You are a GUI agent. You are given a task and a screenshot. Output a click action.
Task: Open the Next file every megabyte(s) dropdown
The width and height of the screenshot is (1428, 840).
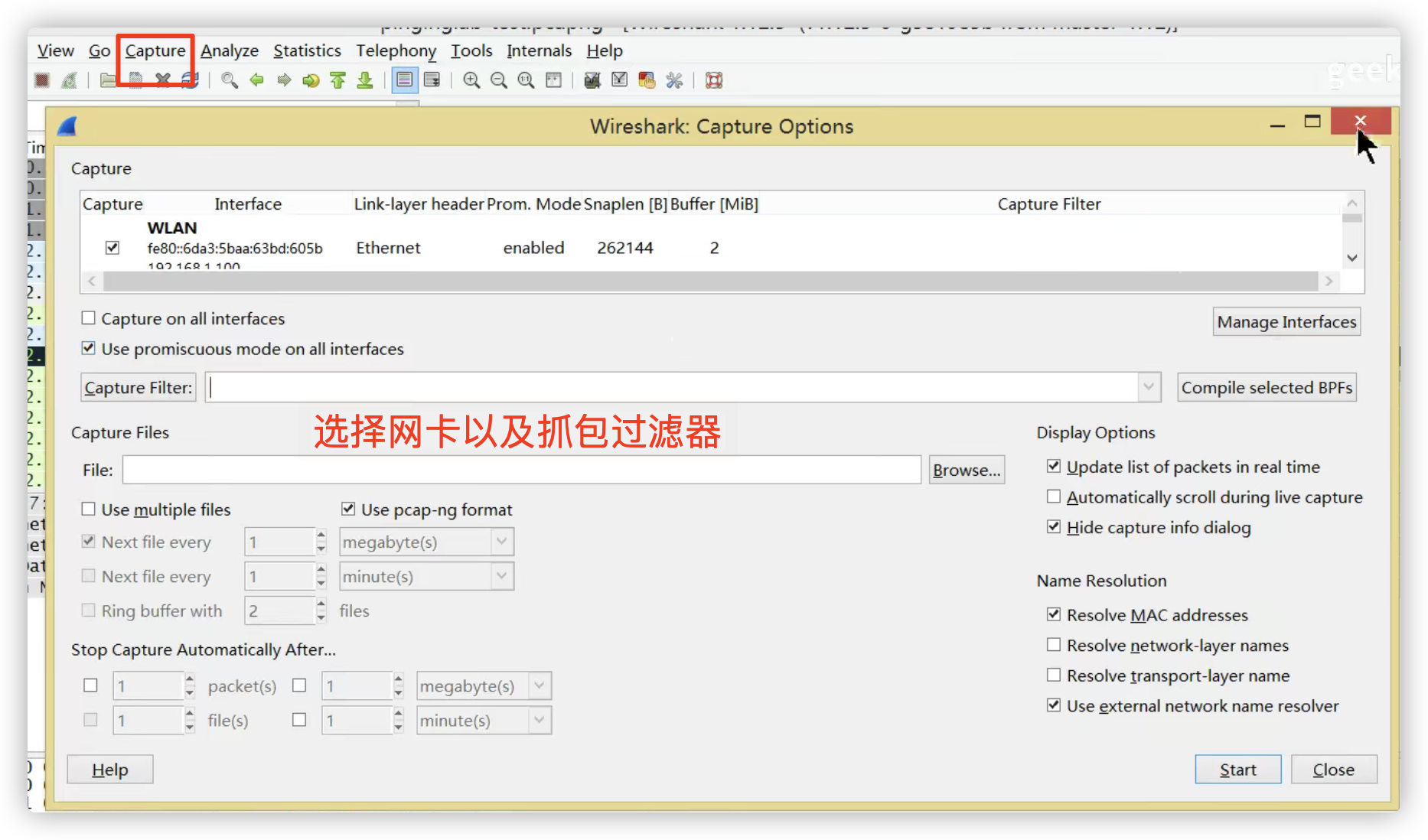501,542
